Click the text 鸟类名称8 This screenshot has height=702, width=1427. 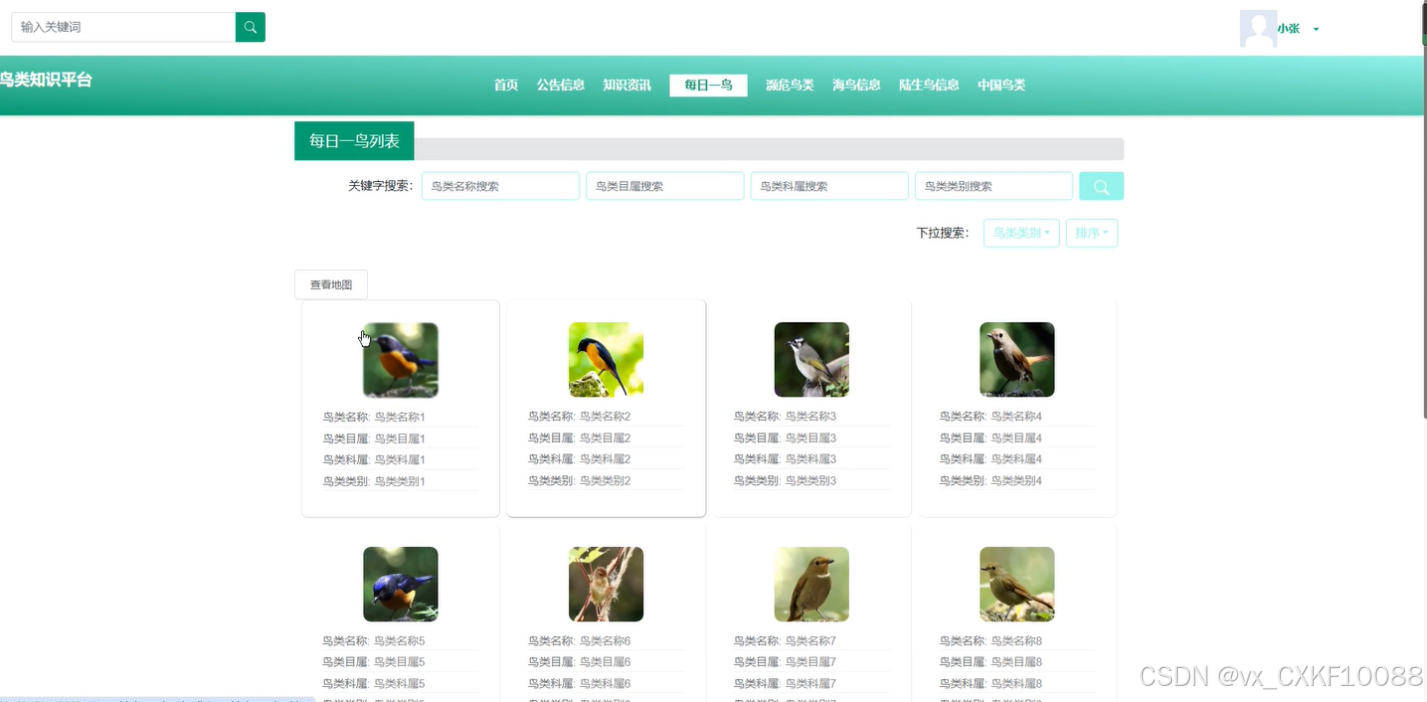[1017, 641]
